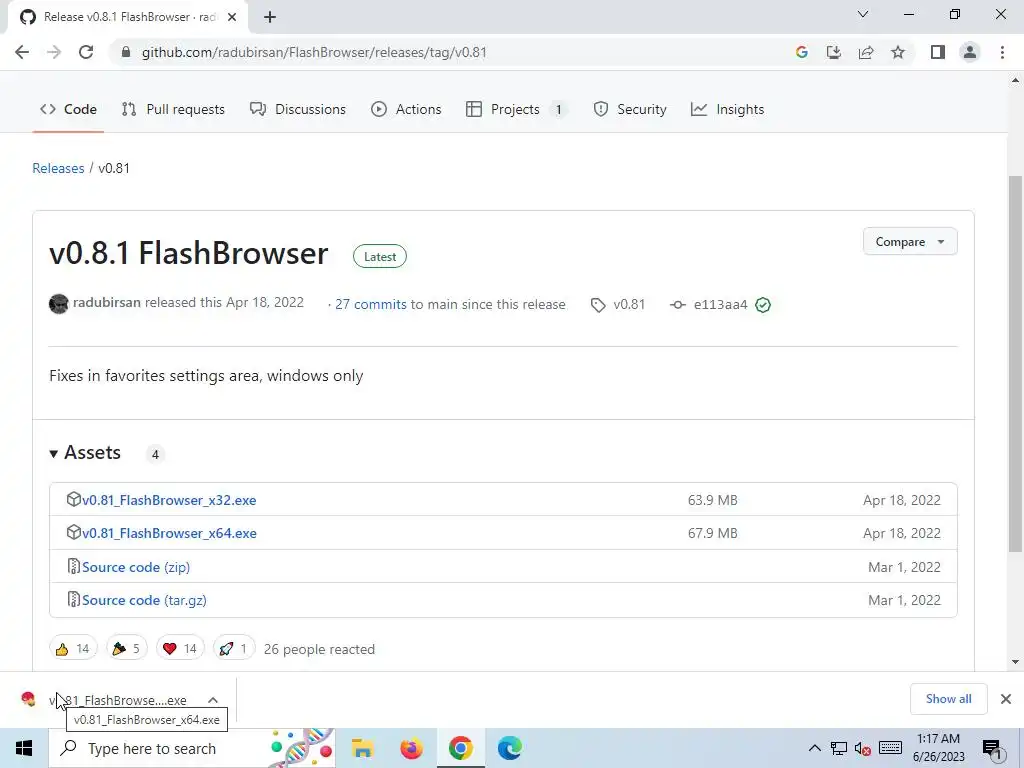Click the padlock site info icon
The width and height of the screenshot is (1024, 768).
126,52
